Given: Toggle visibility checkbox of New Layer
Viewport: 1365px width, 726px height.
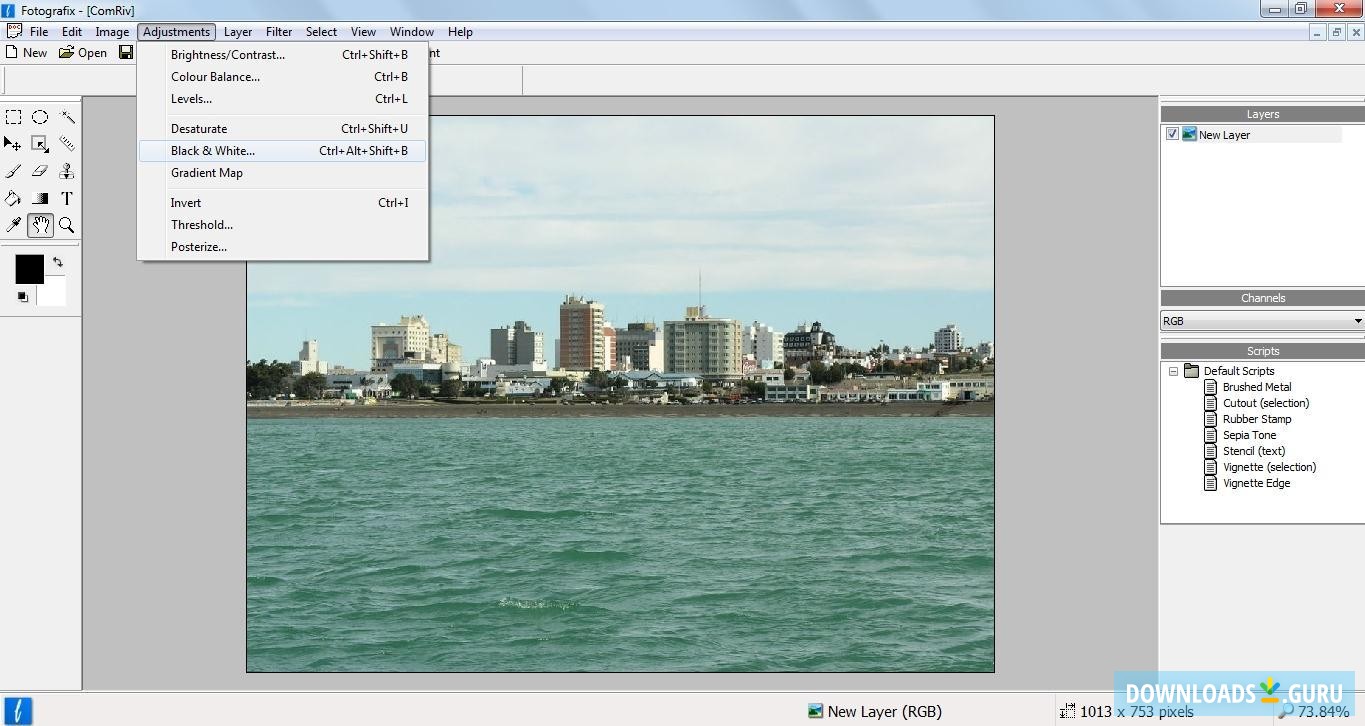Looking at the screenshot, I should [1172, 134].
